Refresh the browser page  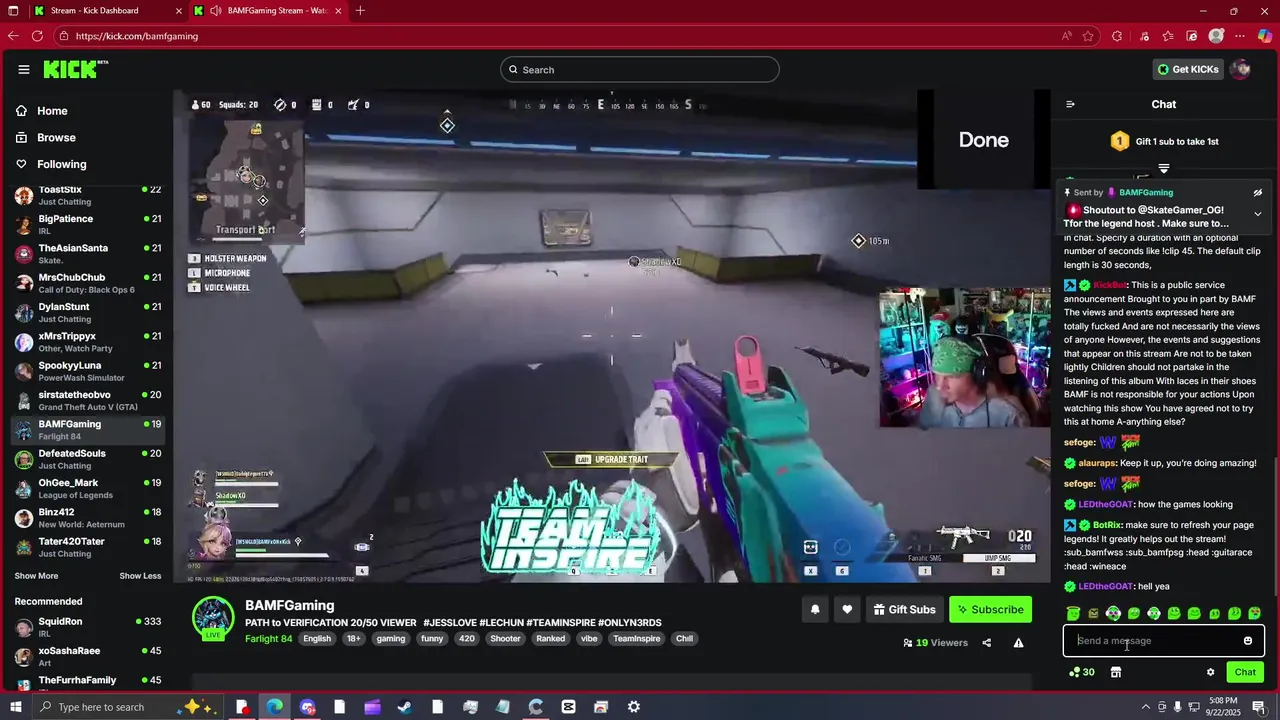pyautogui.click(x=37, y=36)
